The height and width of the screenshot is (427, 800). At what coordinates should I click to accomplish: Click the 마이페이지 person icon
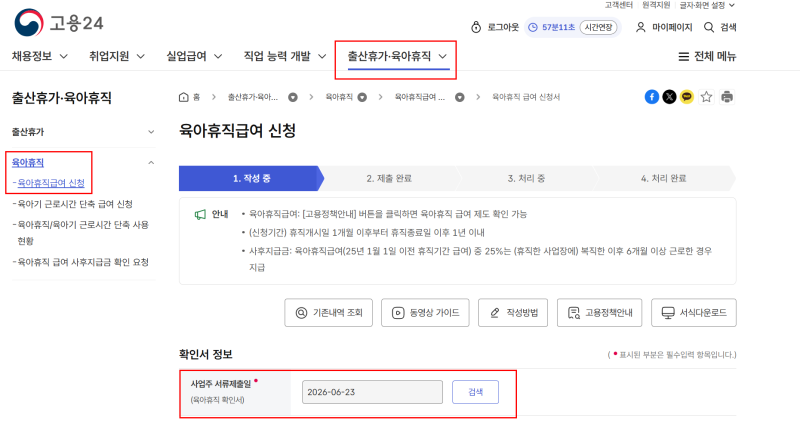640,27
